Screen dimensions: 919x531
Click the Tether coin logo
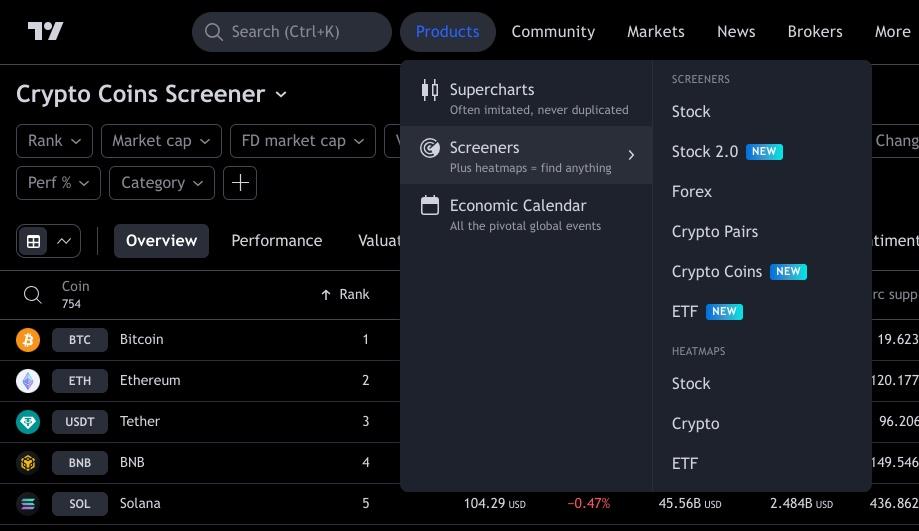point(28,422)
